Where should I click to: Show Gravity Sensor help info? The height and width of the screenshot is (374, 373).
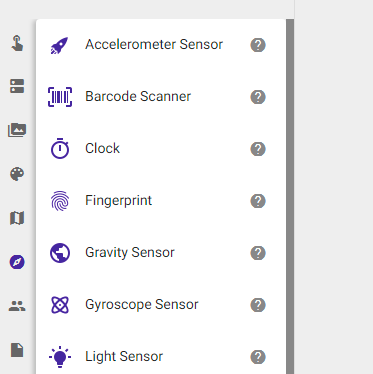point(258,253)
